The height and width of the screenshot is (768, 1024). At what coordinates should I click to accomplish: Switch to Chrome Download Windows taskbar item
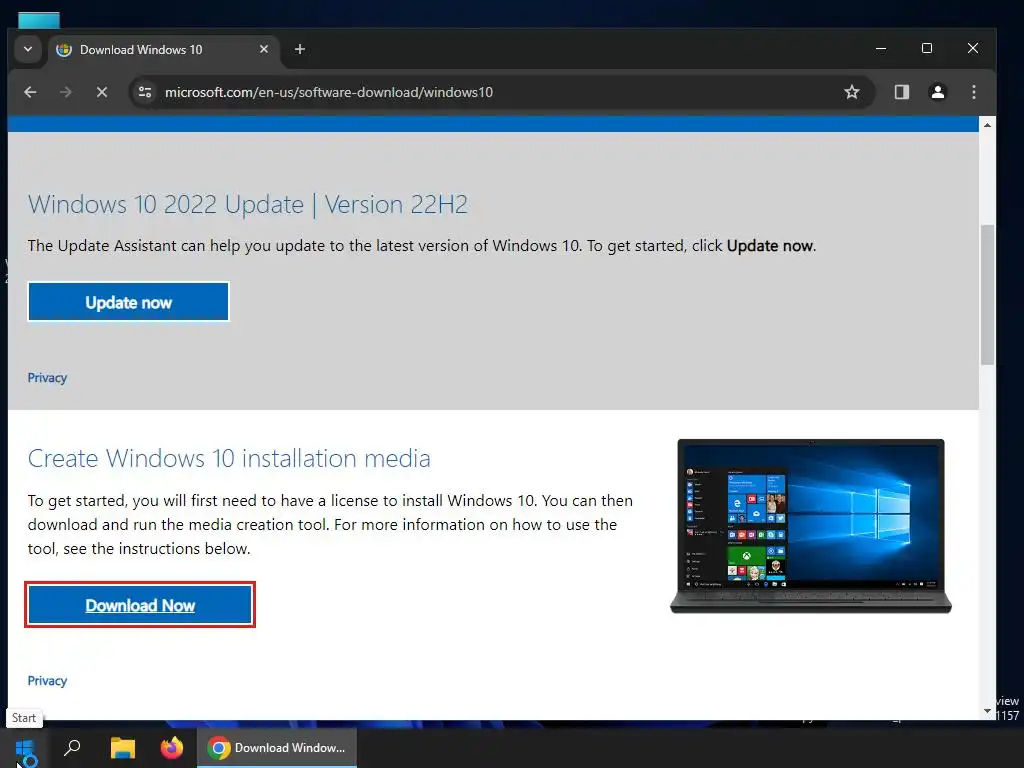(277, 748)
